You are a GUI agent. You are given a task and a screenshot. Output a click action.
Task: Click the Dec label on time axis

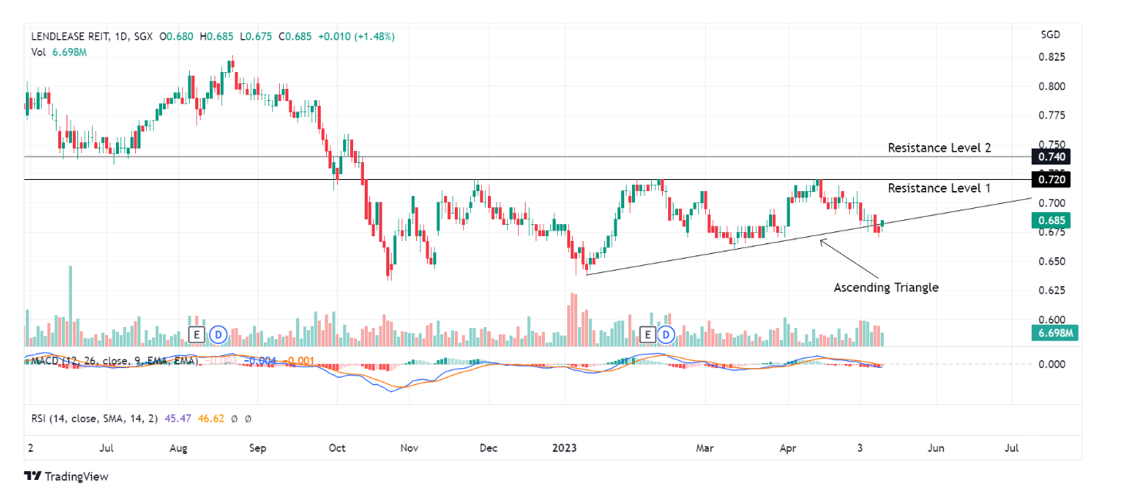coord(488,449)
